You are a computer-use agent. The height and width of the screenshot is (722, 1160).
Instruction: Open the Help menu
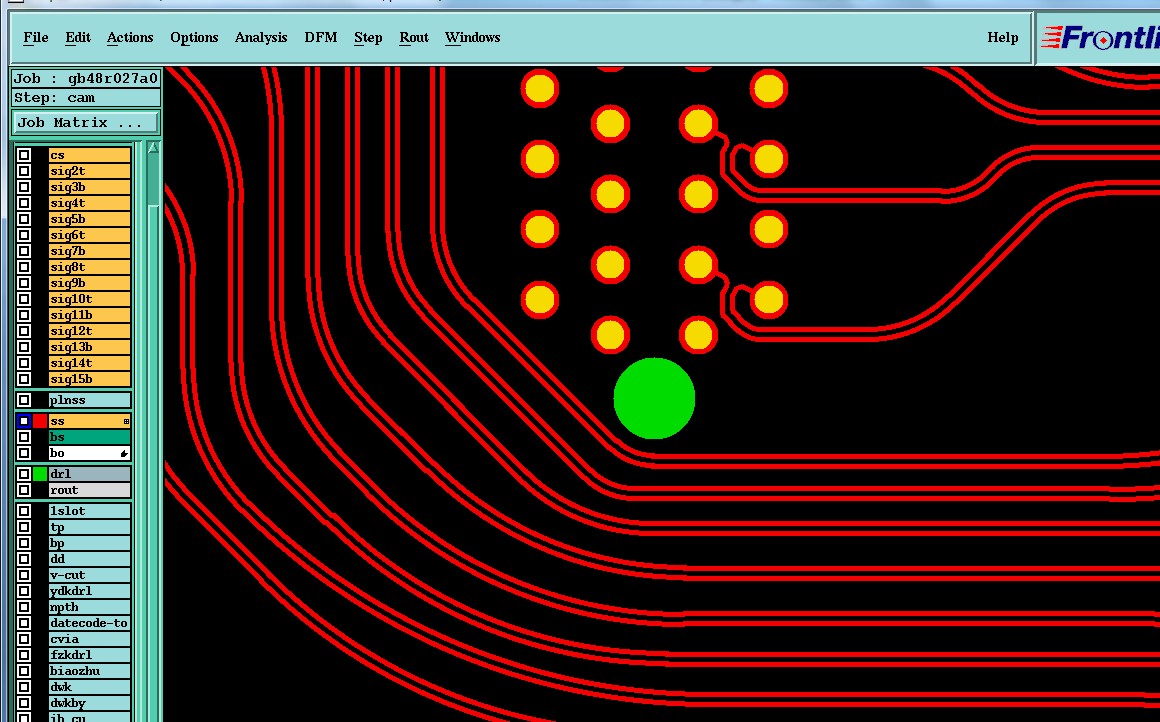click(x=1002, y=38)
